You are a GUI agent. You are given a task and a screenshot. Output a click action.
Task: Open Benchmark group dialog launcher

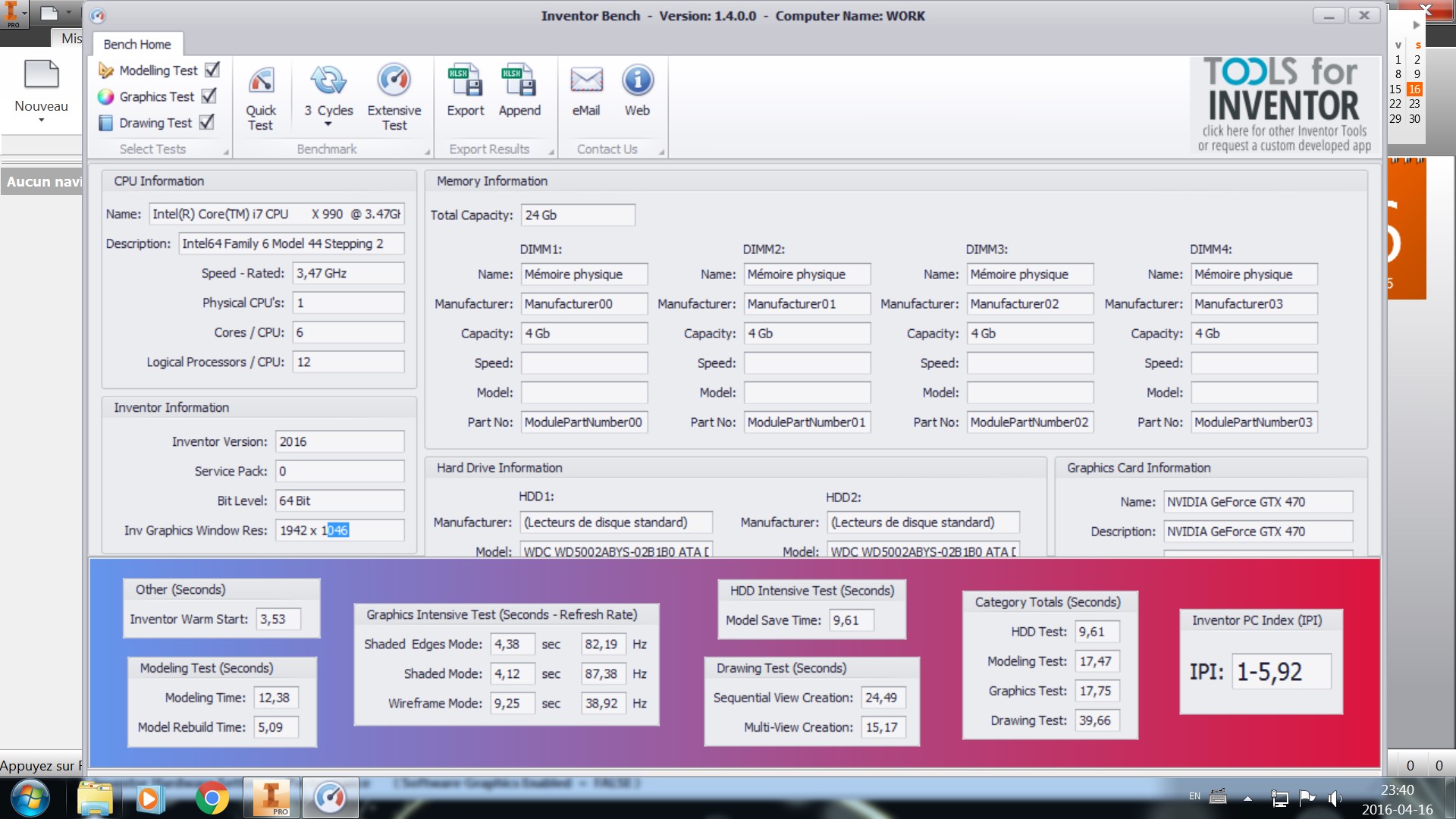pyautogui.click(x=427, y=152)
